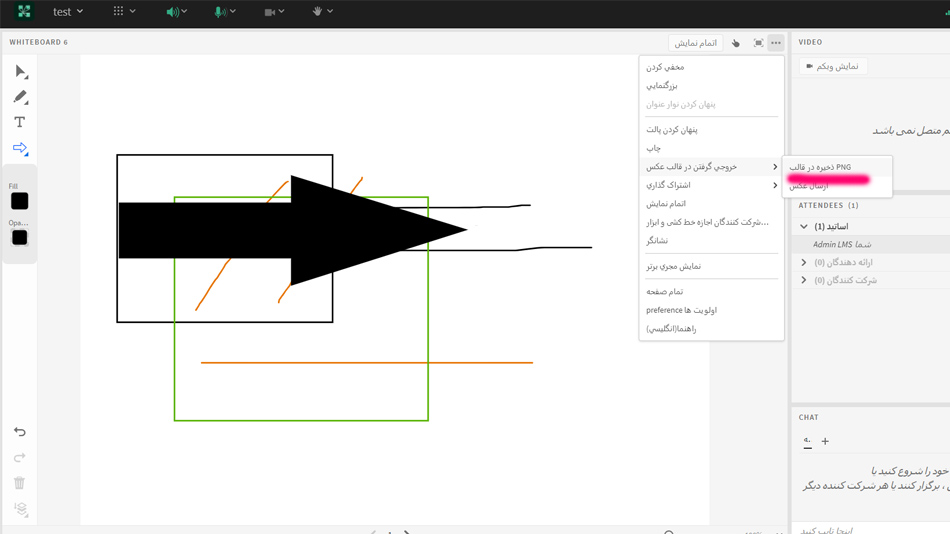Expand the microphone options chevron
The image size is (950, 534).
[x=233, y=11]
